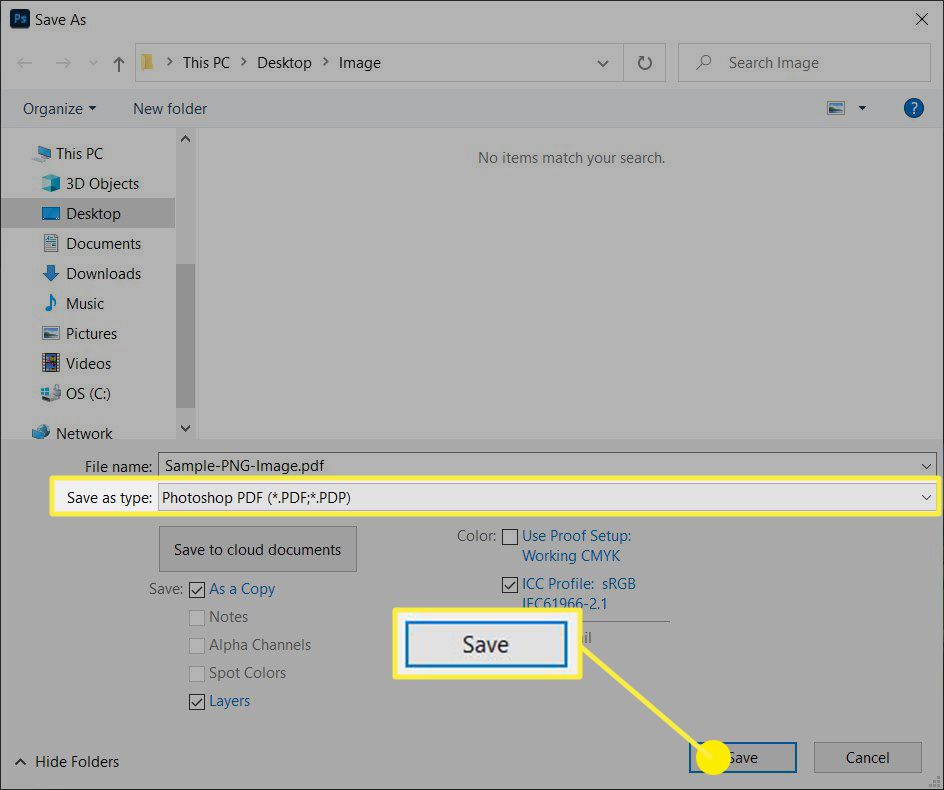Select This PC in the sidebar
Screen dimensions: 944x790
coord(79,154)
